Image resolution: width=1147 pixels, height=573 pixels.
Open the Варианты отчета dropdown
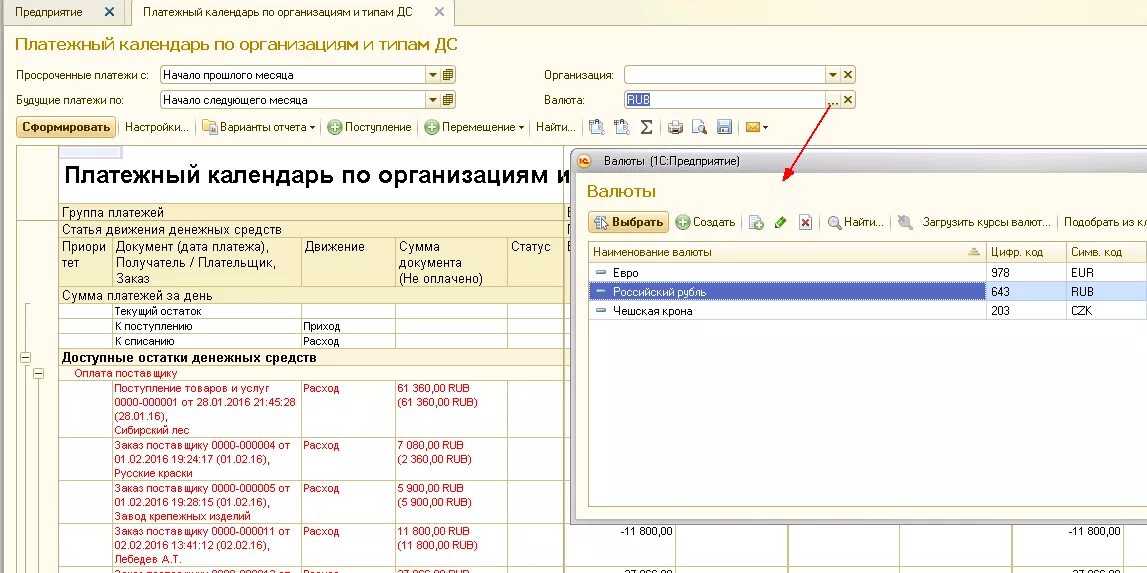[x=259, y=127]
